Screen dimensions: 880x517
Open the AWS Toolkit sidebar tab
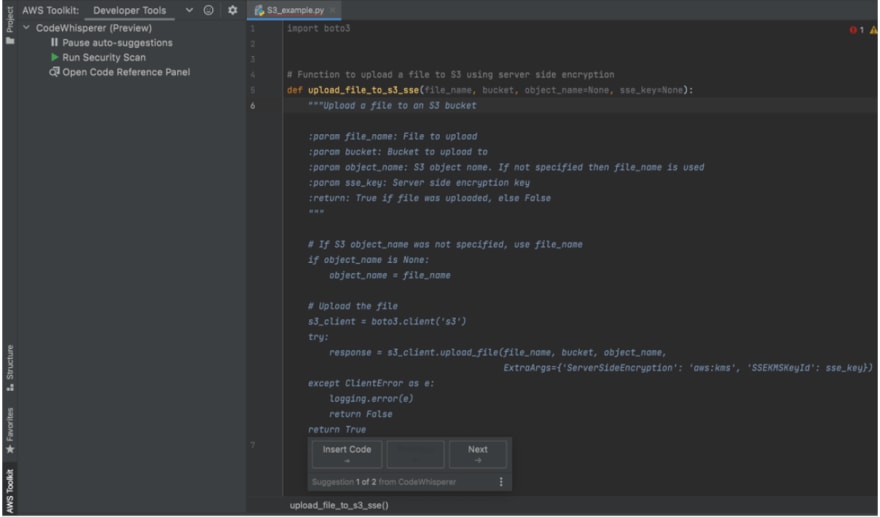pyautogui.click(x=10, y=490)
